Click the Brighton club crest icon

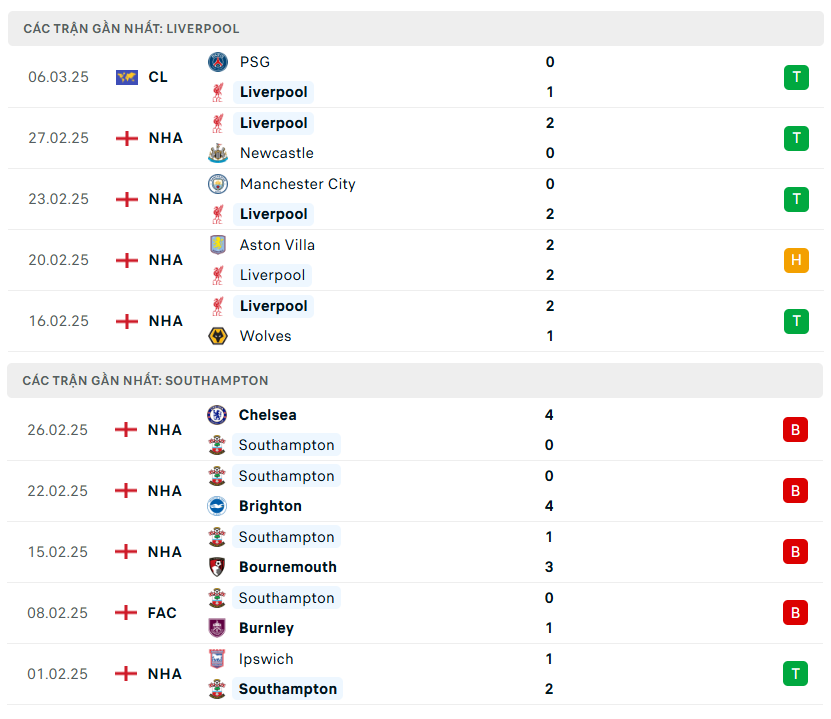[x=217, y=506]
